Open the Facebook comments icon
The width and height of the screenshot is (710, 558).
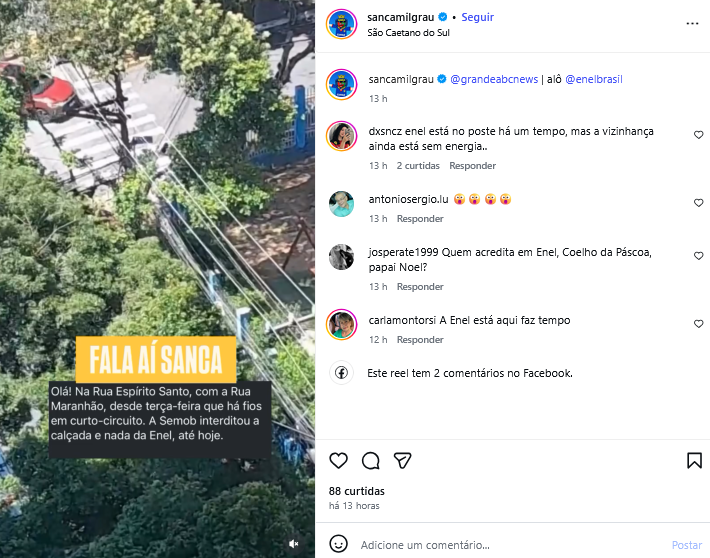click(341, 373)
